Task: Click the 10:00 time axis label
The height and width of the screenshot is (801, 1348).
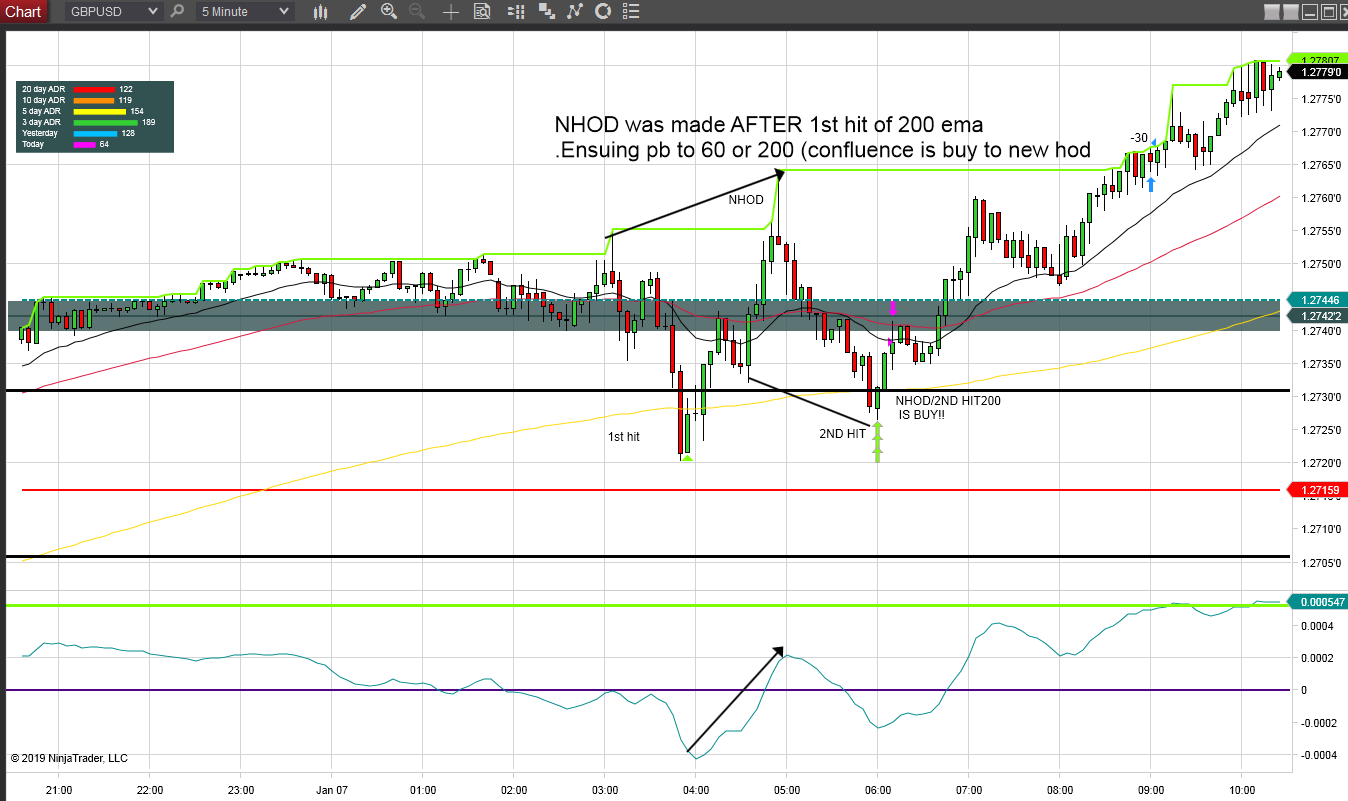Action: pos(1241,790)
